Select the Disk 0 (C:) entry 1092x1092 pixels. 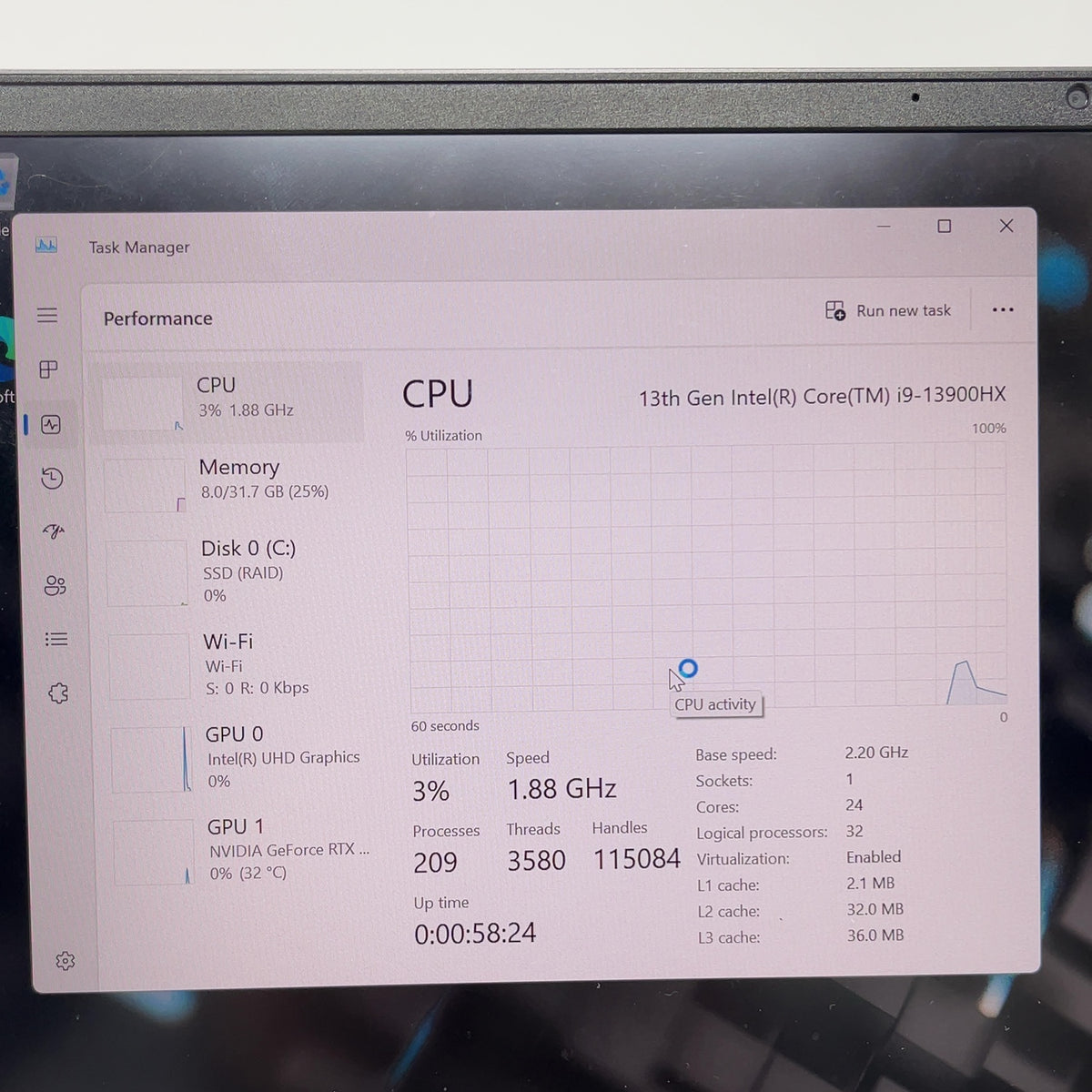click(232, 571)
